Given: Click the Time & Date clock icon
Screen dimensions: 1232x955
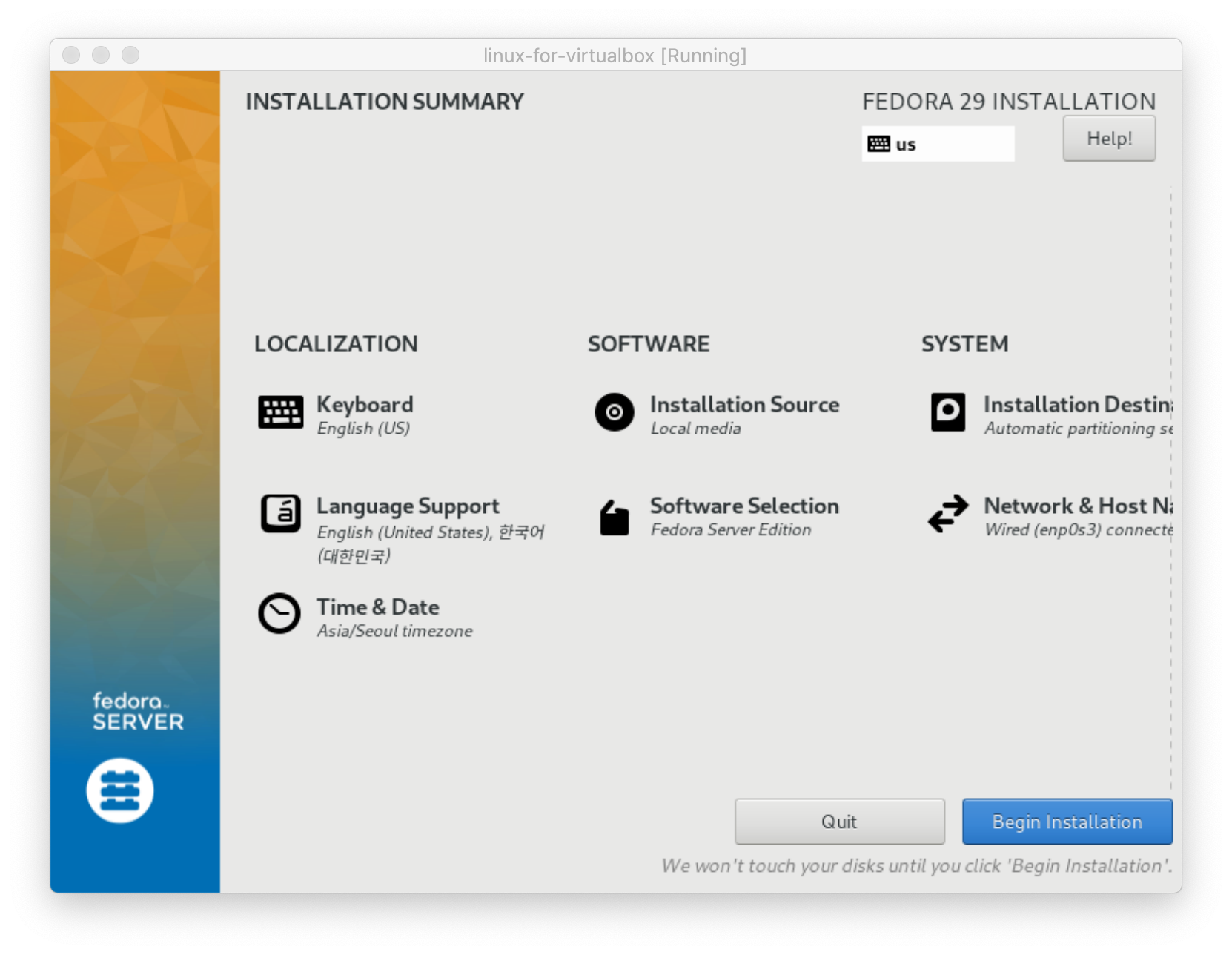Looking at the screenshot, I should point(279,614).
